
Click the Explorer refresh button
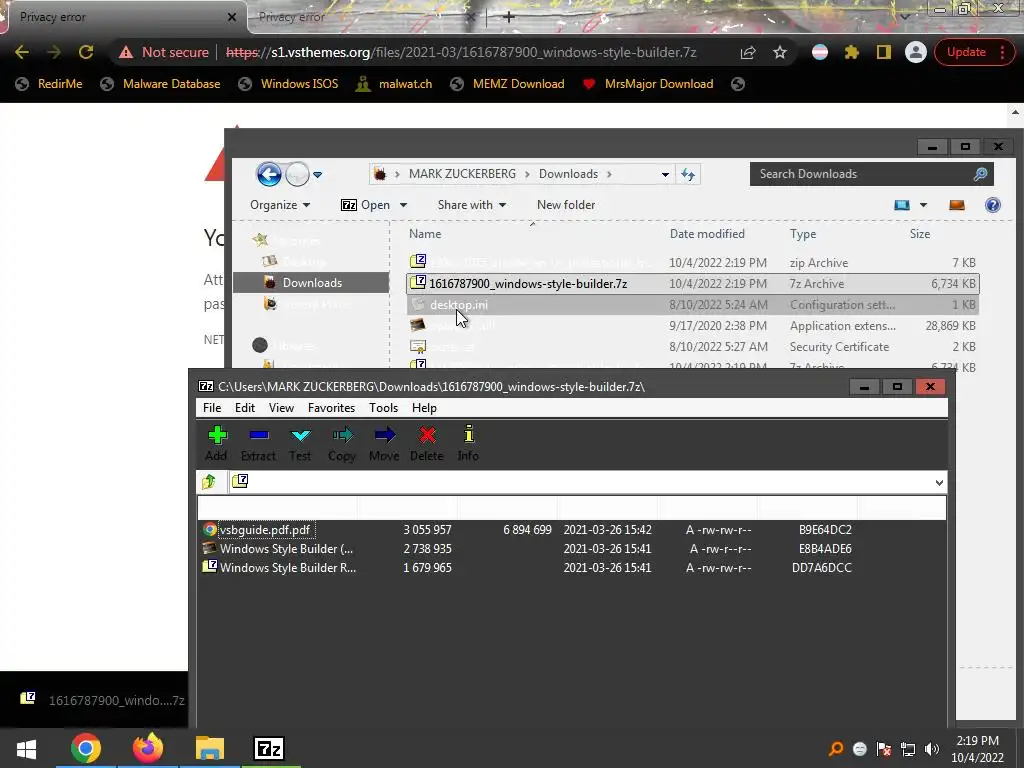(x=688, y=174)
